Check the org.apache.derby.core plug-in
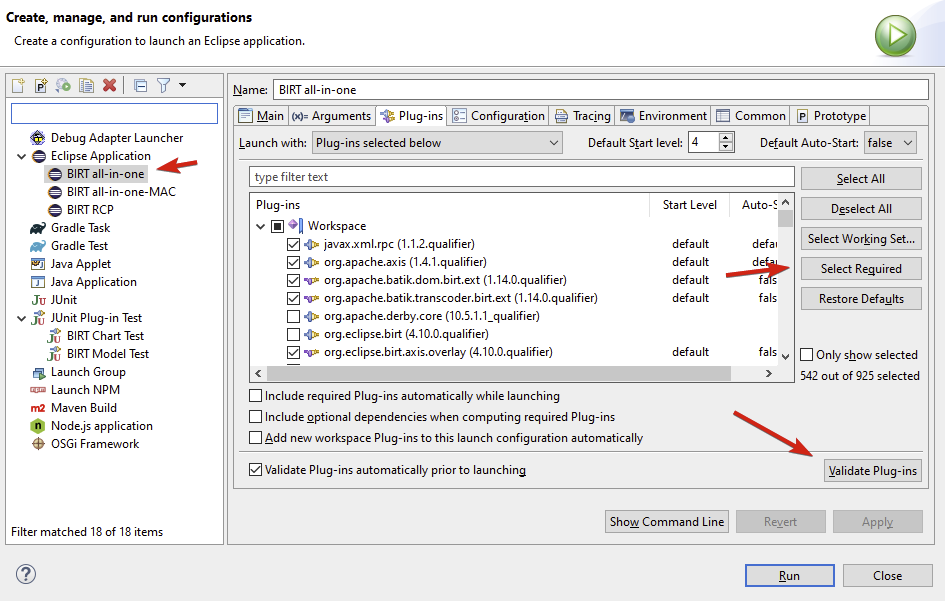 coord(293,315)
